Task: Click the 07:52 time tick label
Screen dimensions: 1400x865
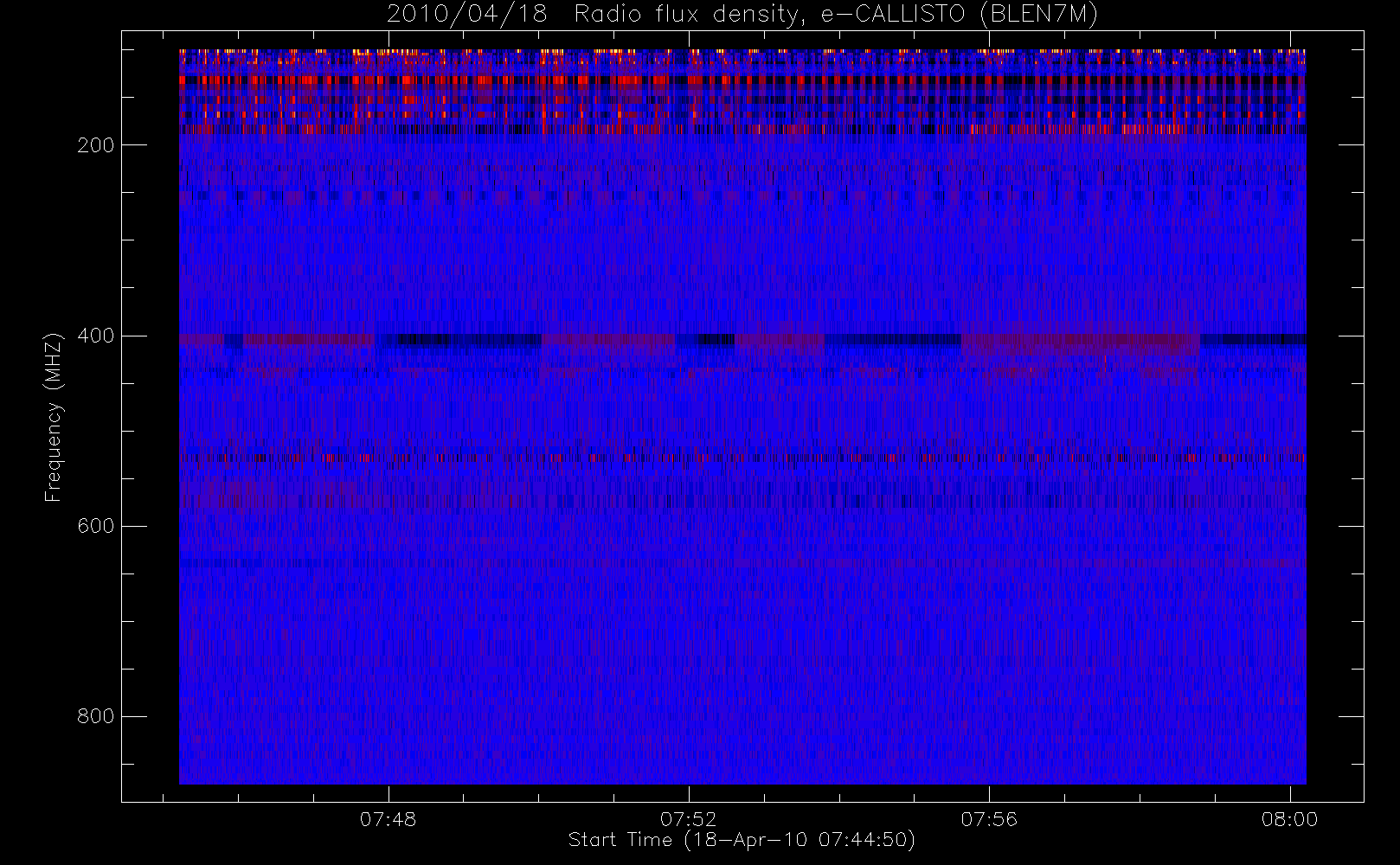Action: (689, 819)
